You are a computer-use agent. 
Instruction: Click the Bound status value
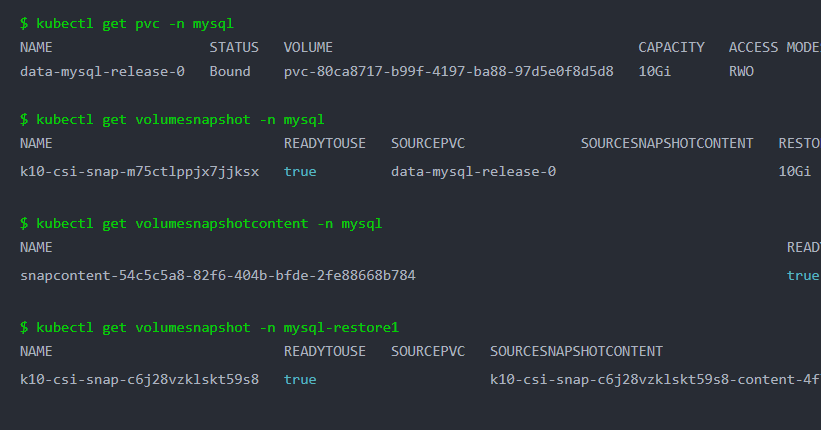(x=230, y=71)
